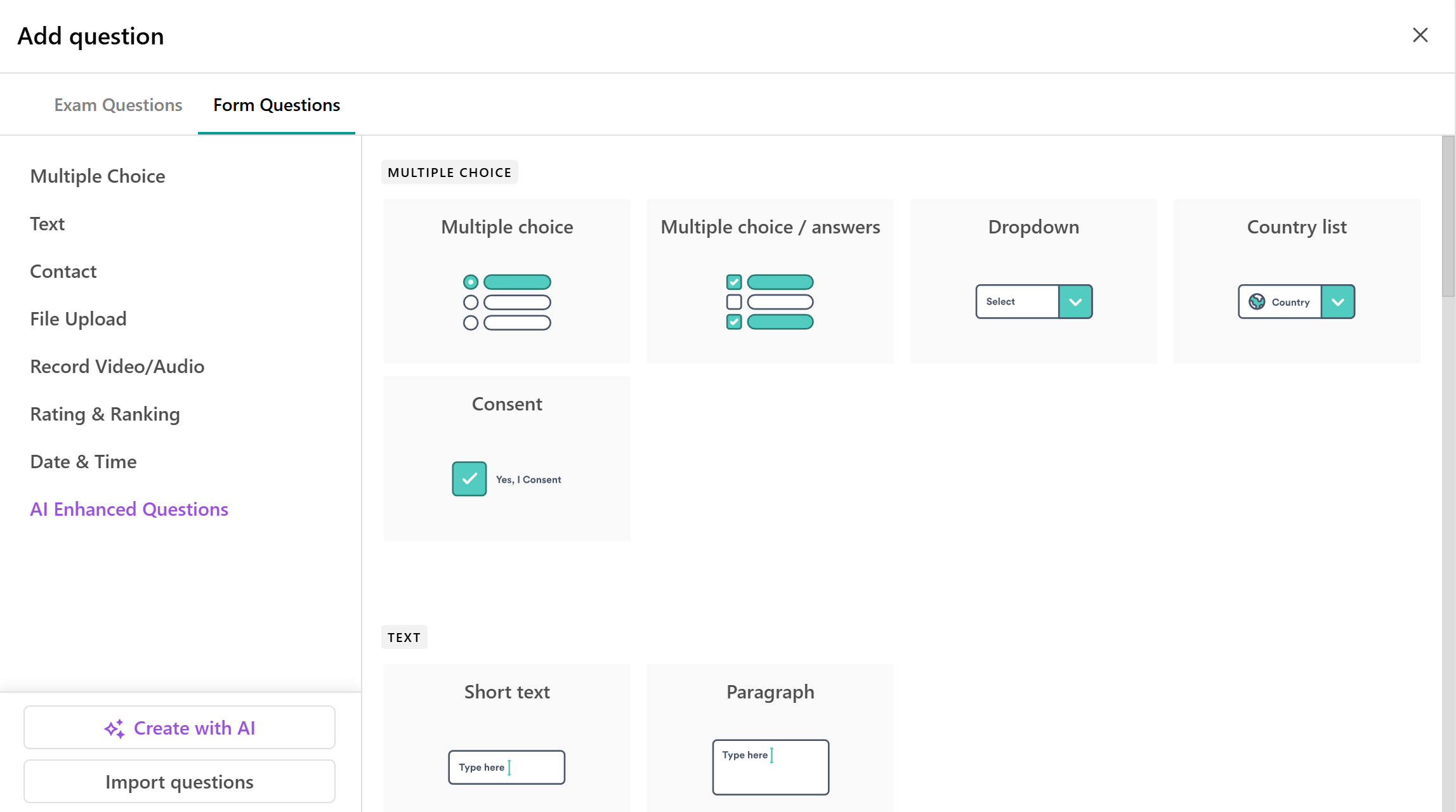Close the Add question dialog

[x=1420, y=35]
